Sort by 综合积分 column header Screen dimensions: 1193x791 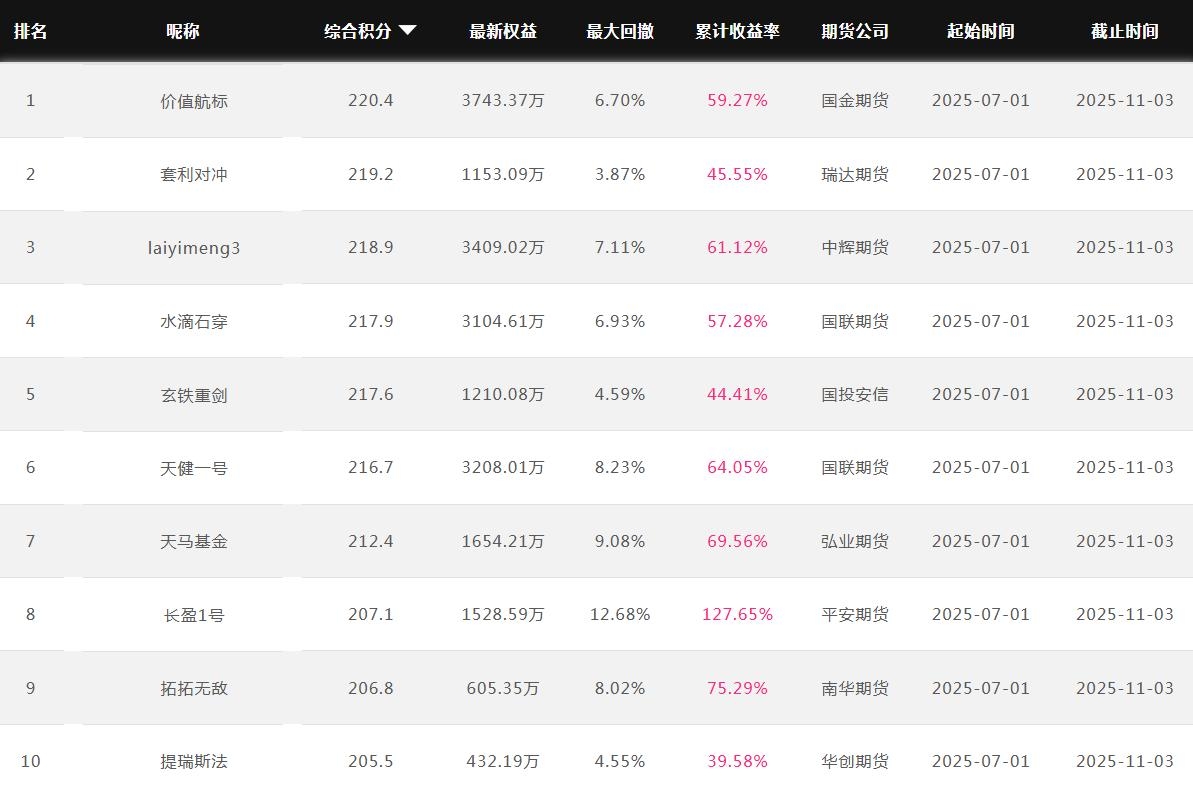[358, 31]
